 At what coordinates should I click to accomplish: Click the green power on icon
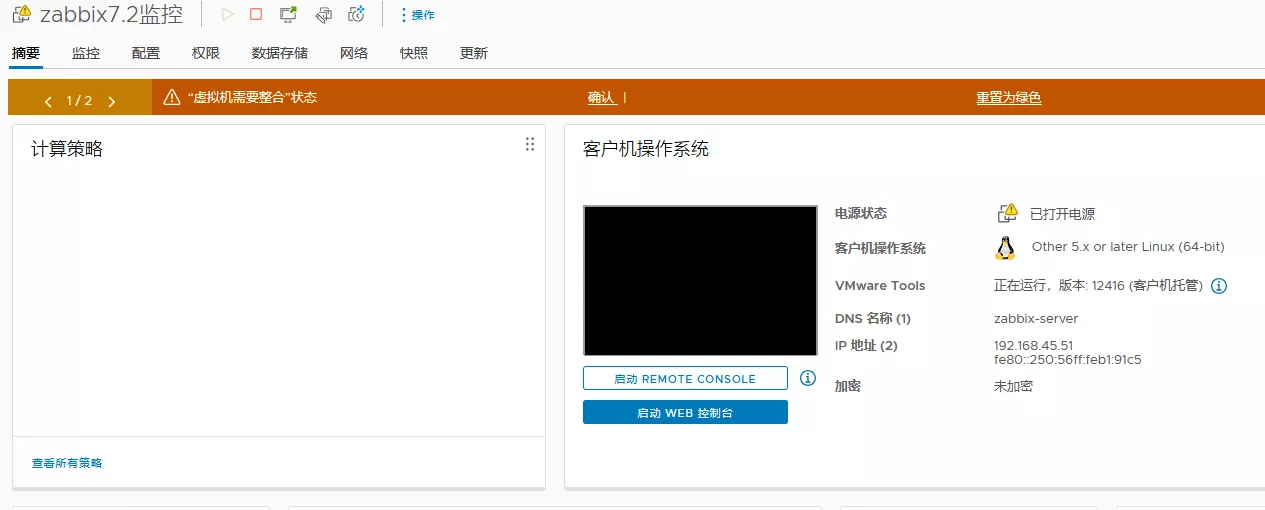pyautogui.click(x=228, y=14)
